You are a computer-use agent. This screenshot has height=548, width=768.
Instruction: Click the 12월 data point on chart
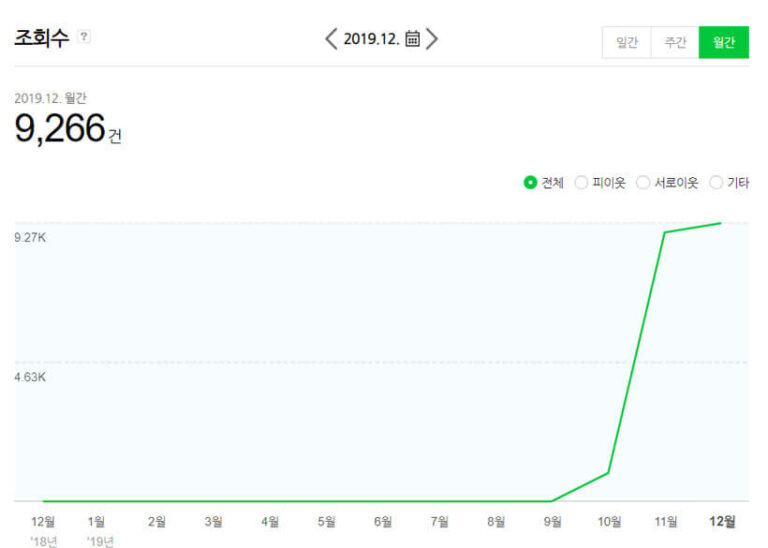point(721,223)
